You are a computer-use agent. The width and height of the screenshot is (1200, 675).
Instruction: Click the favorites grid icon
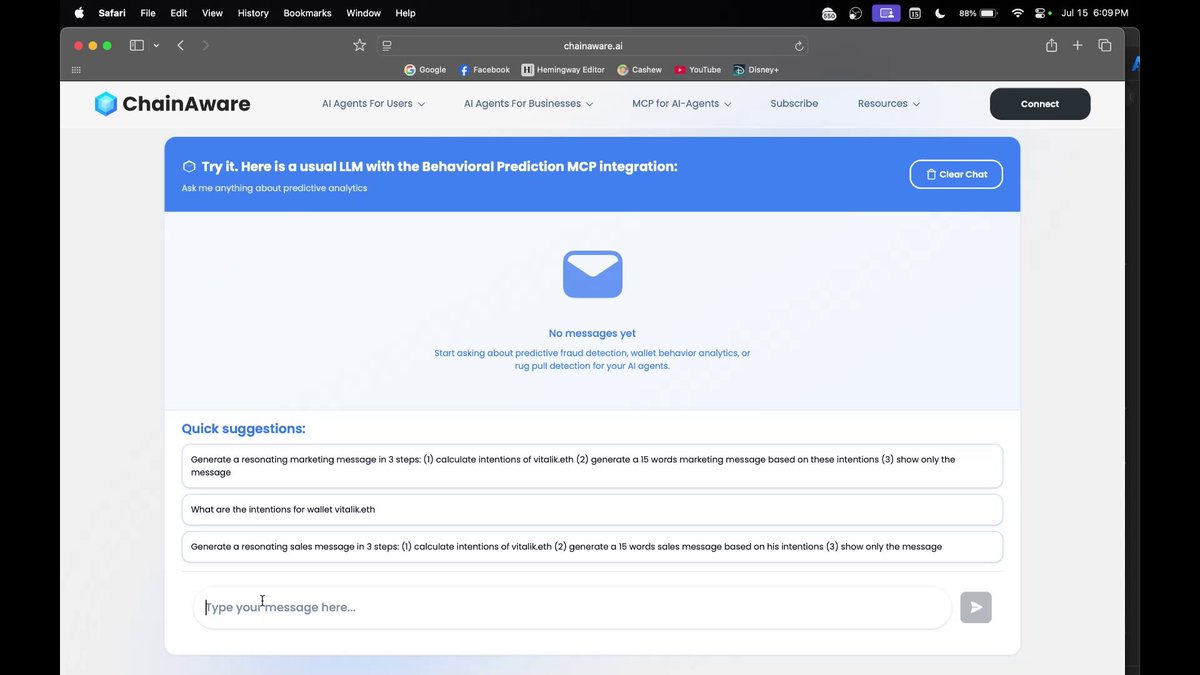76,70
